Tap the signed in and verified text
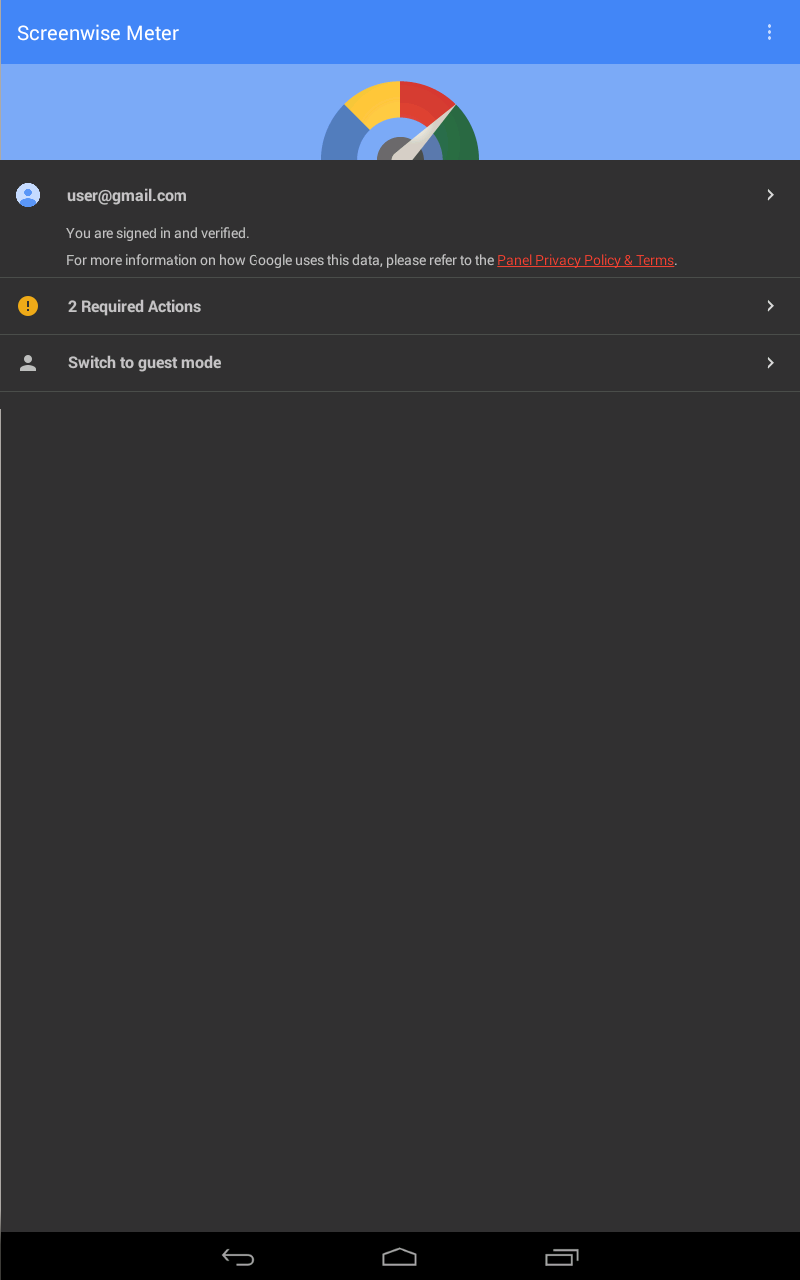This screenshot has height=1280, width=800. coord(157,233)
